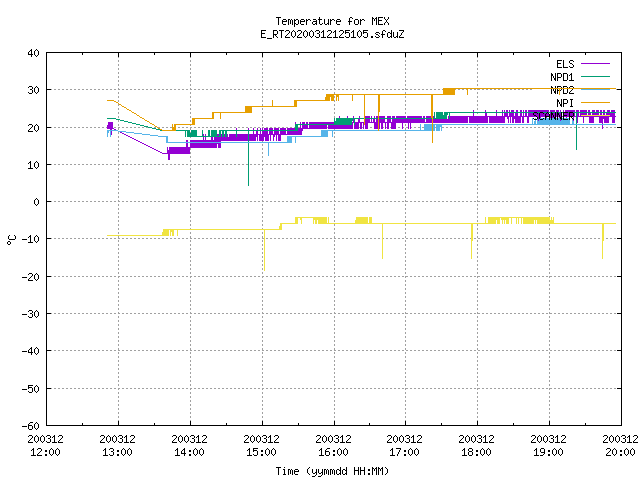Viewport: 640px width, 480px height.
Task: Click the y-axis label 30
Action: coord(33,90)
